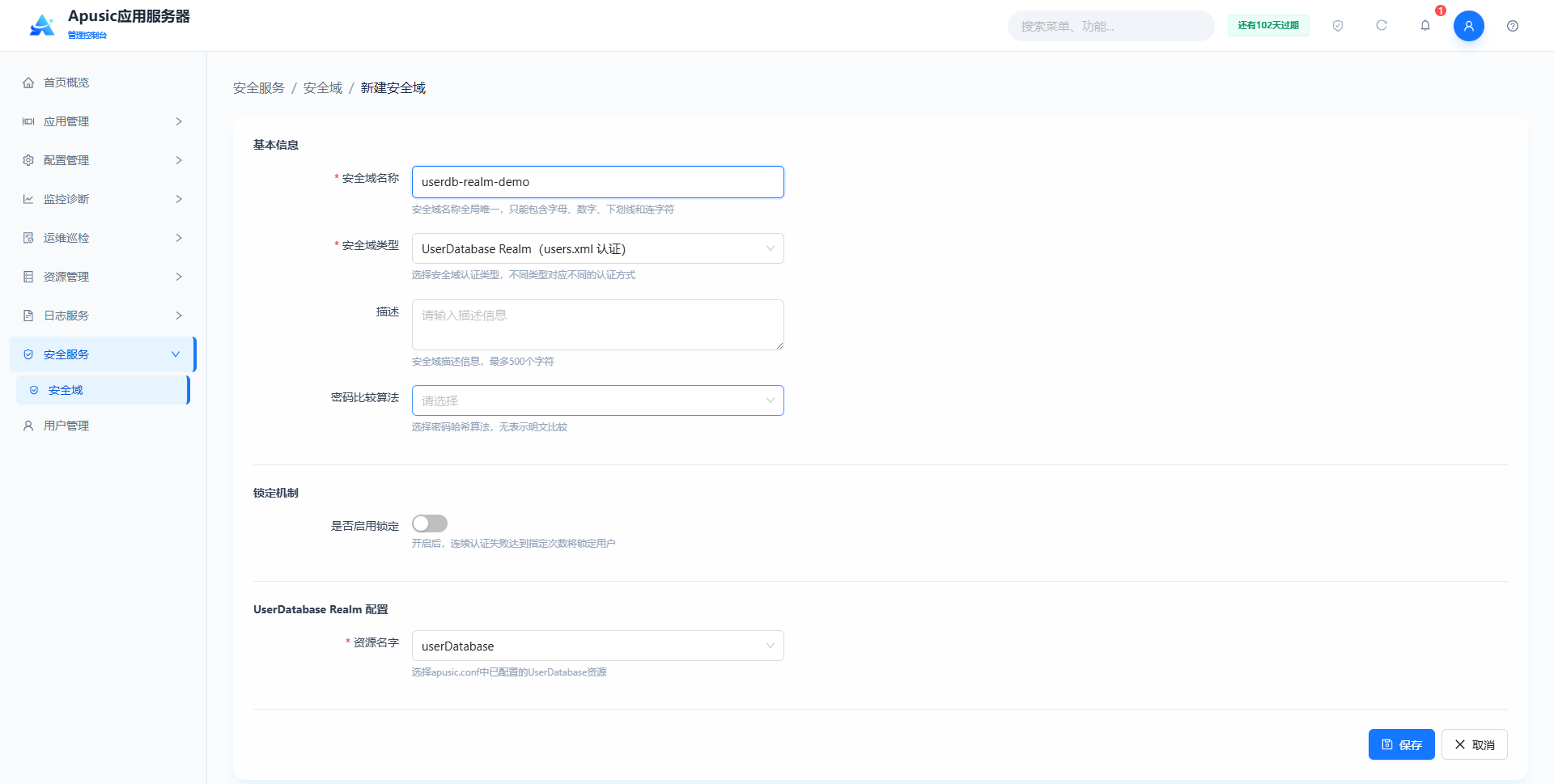
Task: Click the person icon for 用户管理
Action: tap(28, 426)
